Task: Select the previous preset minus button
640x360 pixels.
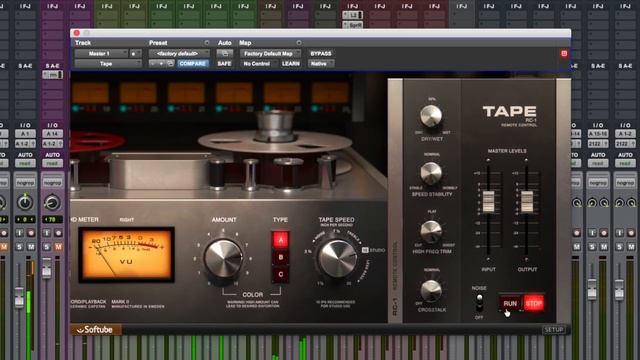Action: point(153,64)
